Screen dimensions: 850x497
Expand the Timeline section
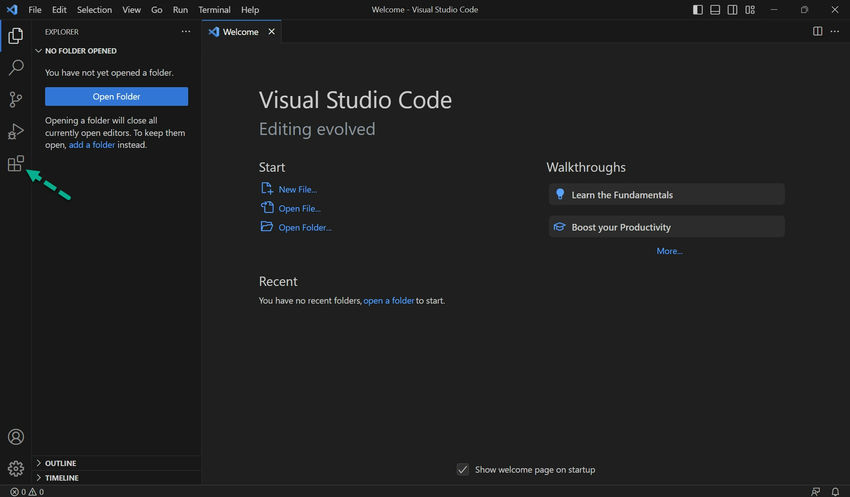pyautogui.click(x=60, y=478)
